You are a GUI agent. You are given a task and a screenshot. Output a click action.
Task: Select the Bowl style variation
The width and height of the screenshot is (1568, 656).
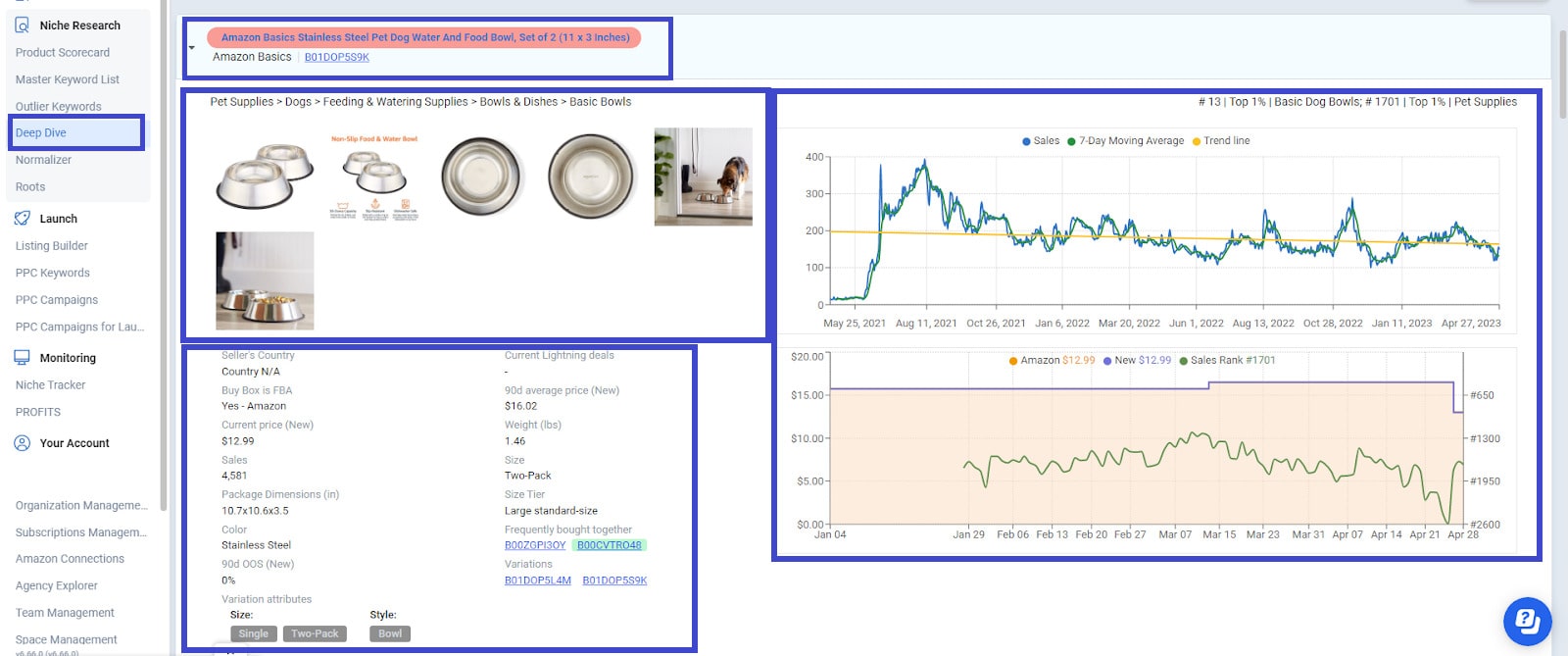click(390, 633)
